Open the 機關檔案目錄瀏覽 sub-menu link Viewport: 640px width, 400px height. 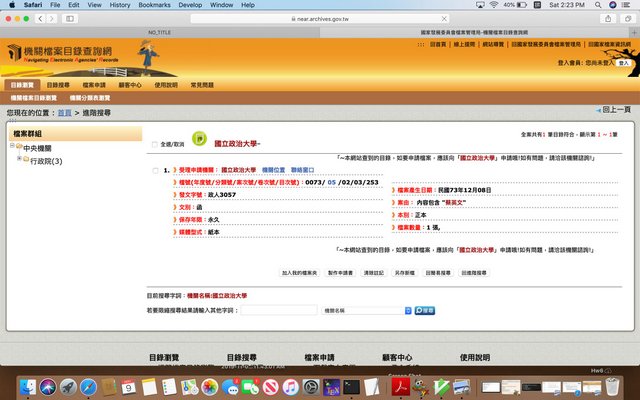click(33, 98)
